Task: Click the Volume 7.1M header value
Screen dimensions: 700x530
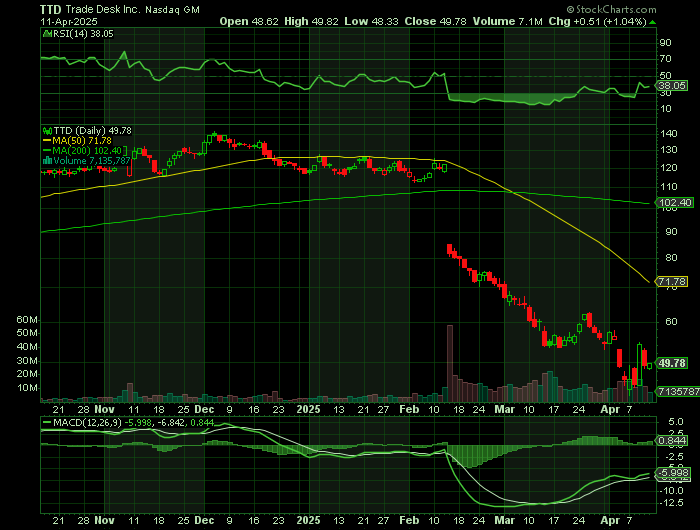Action: 508,21
